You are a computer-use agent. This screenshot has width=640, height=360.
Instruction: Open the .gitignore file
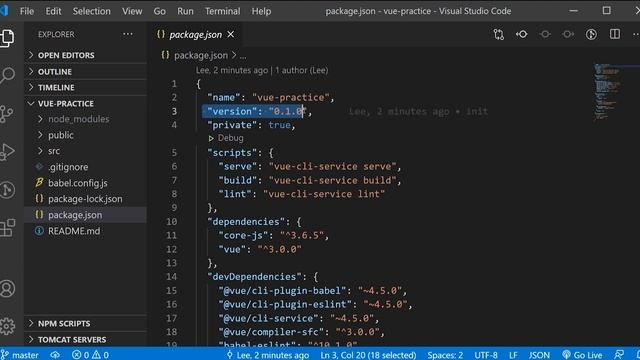(86, 167)
